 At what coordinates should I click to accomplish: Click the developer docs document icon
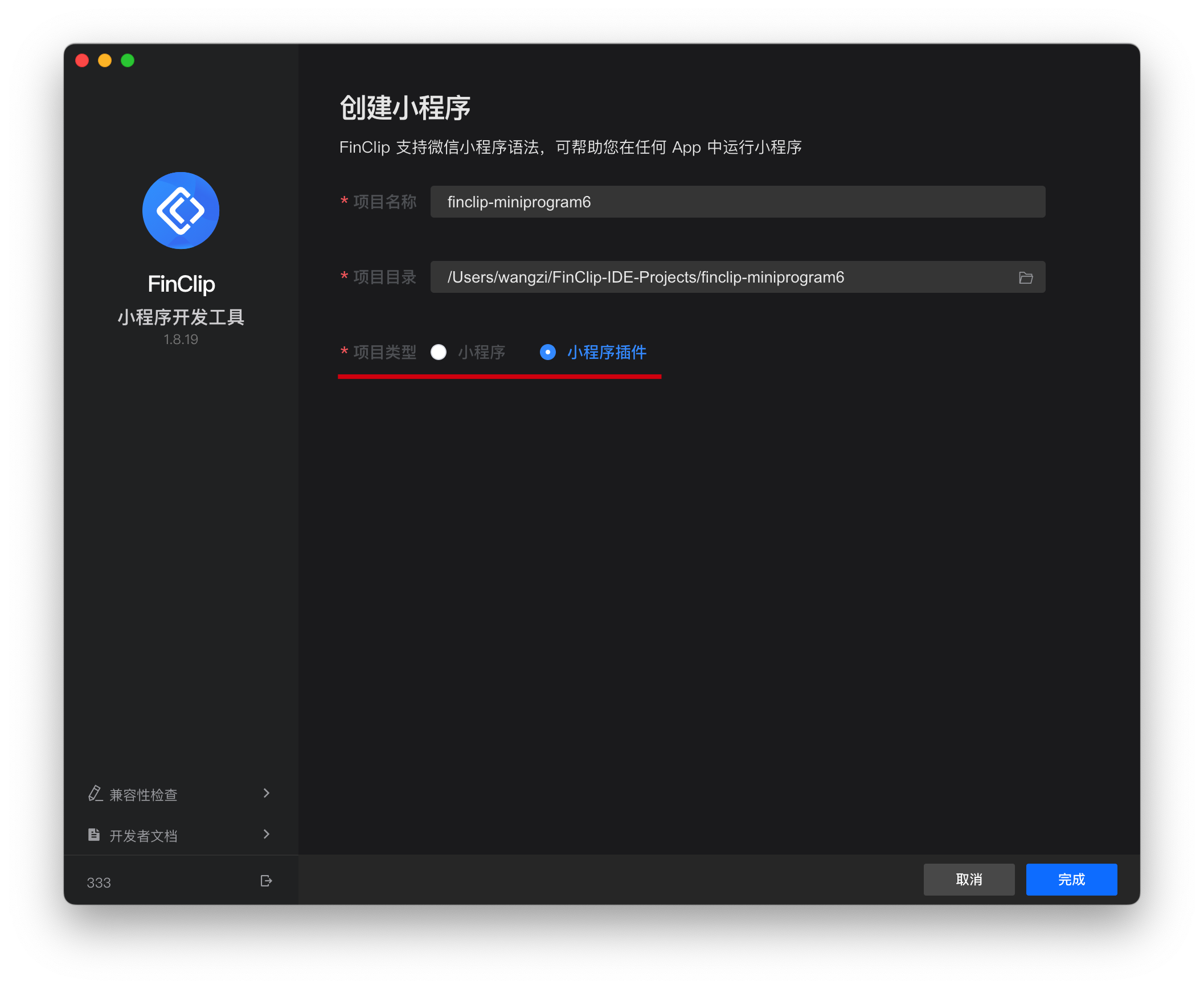click(x=94, y=835)
